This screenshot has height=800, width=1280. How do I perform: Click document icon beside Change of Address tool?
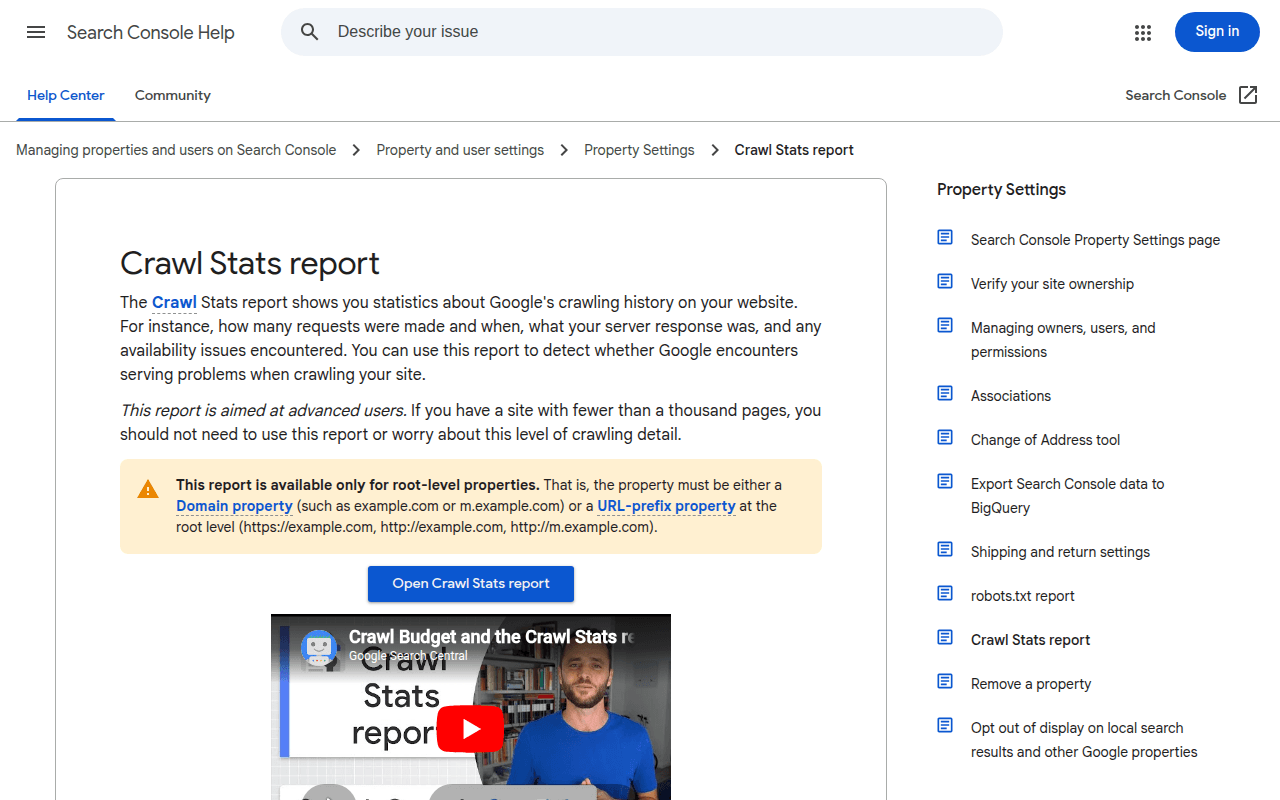(x=945, y=437)
